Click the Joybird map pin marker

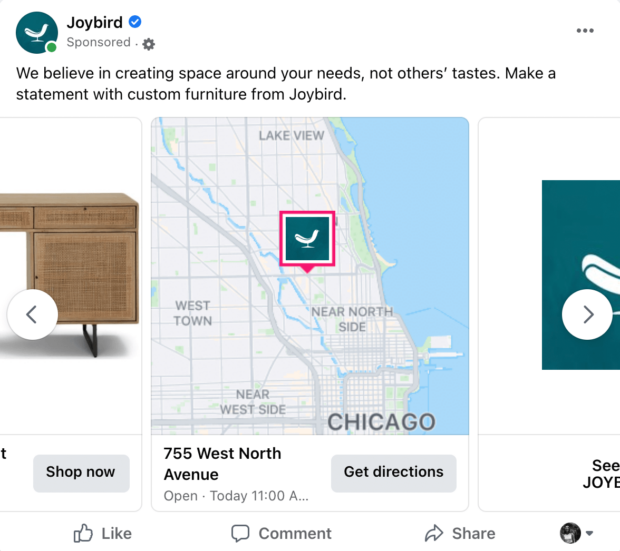(x=307, y=241)
